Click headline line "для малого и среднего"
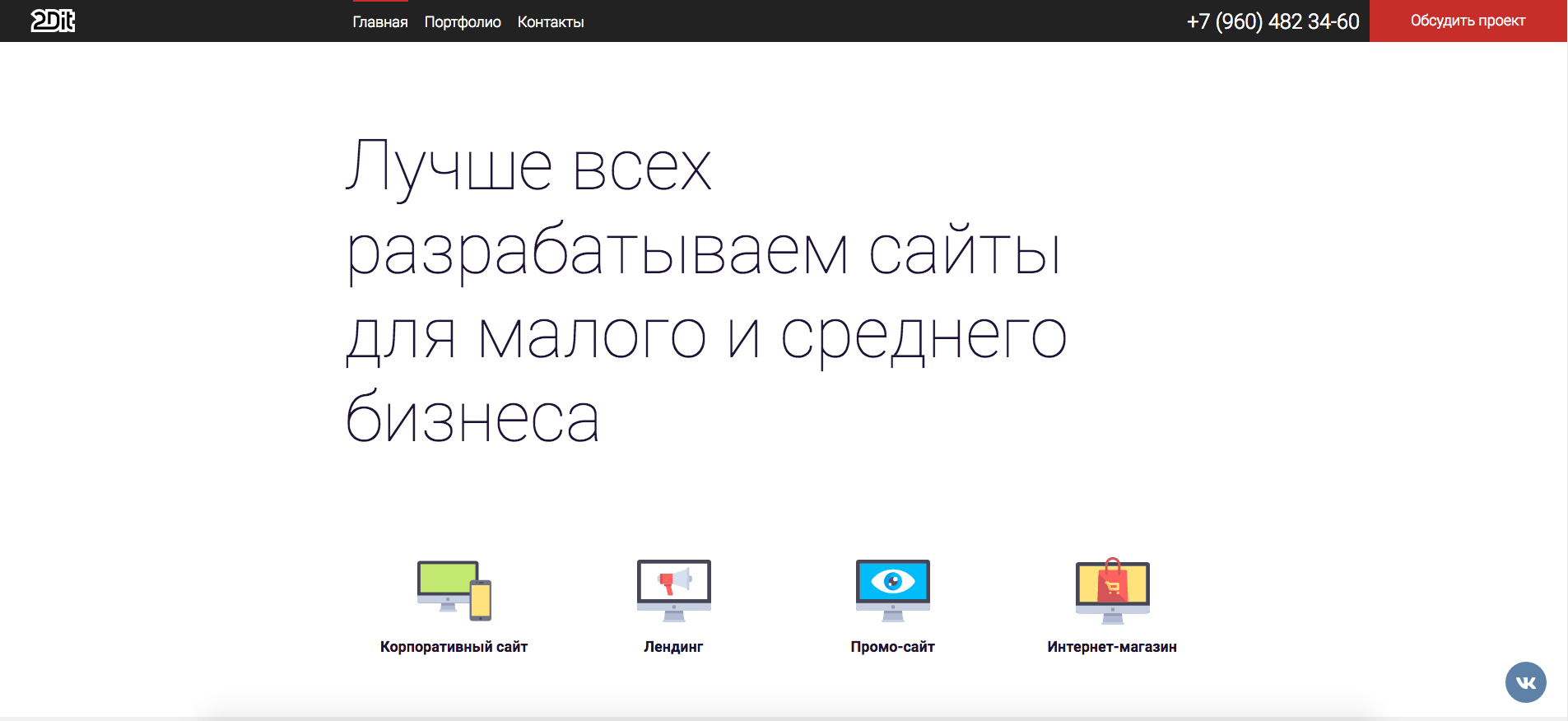Viewport: 1568px width, 721px height. coord(706,337)
